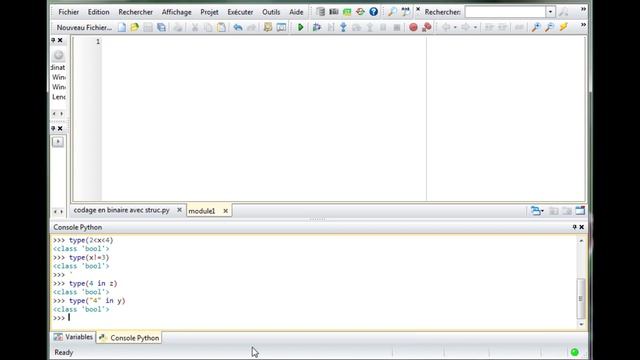This screenshot has width=640, height=360.
Task: Click the Print icon in toolbar
Action: pyautogui.click(x=178, y=27)
